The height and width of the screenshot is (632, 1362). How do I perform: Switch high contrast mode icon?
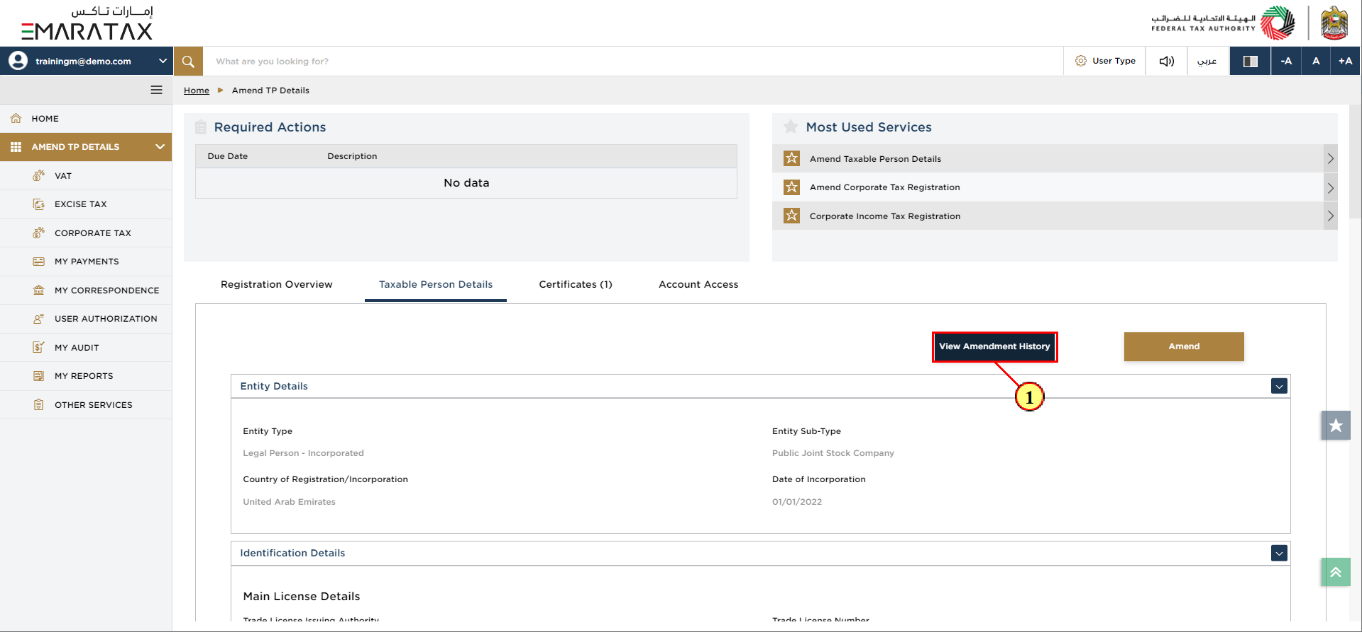tap(1250, 61)
